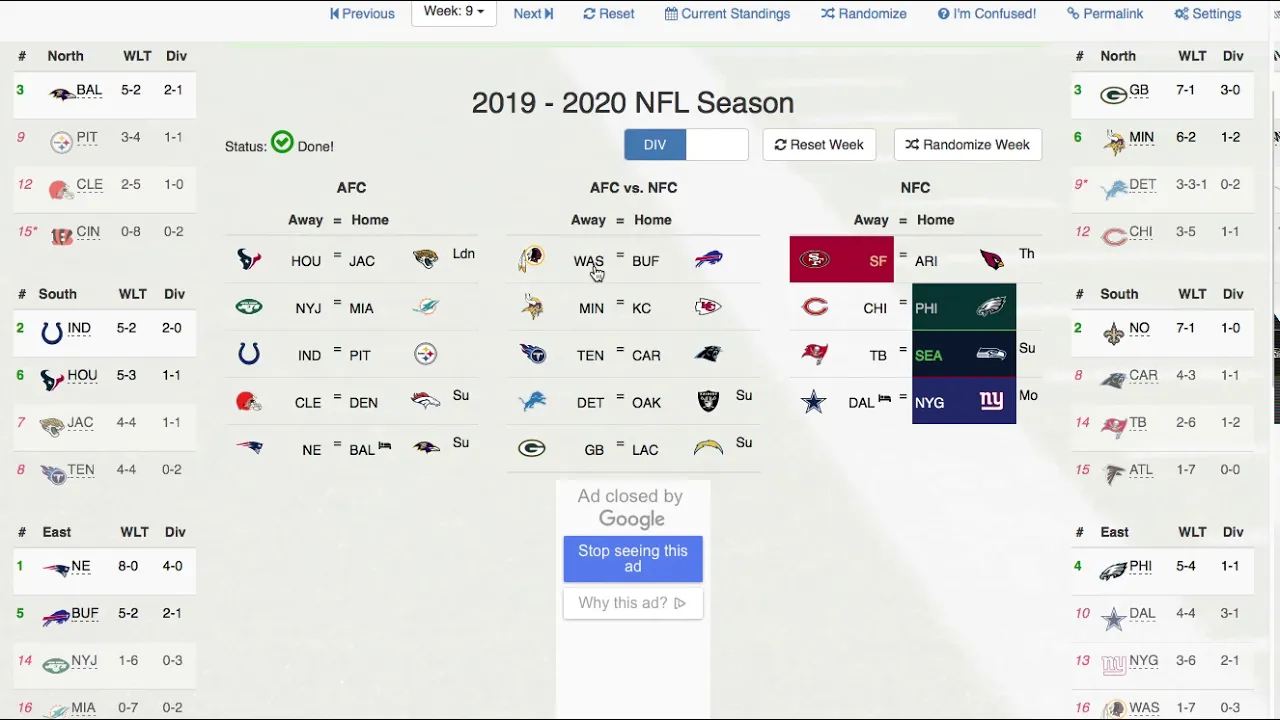The image size is (1280, 720).
Task: Select the Jets logo in NYJ-MIA game
Action: pyautogui.click(x=249, y=307)
